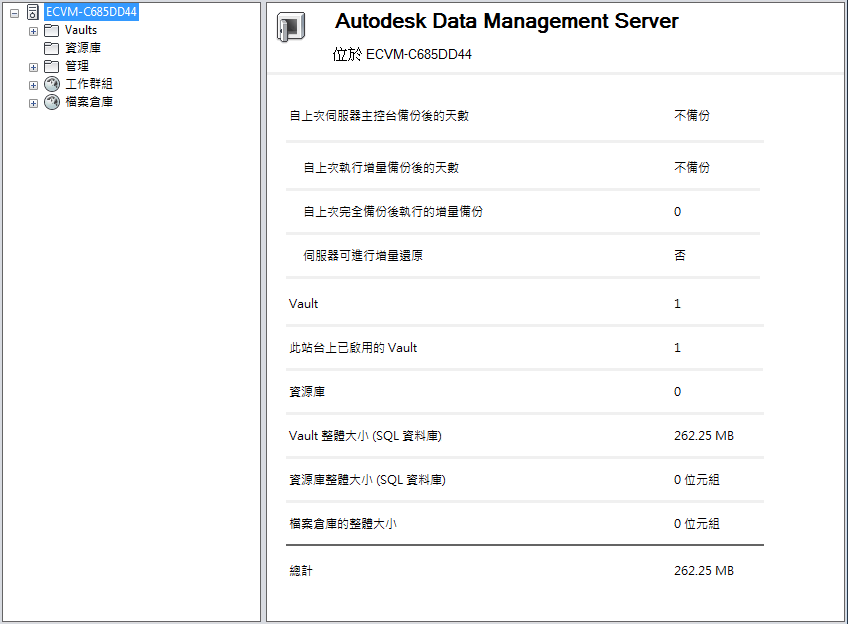This screenshot has height=624, width=848.
Task: Expand the 檔案倉庫 tree node
Action: point(33,103)
